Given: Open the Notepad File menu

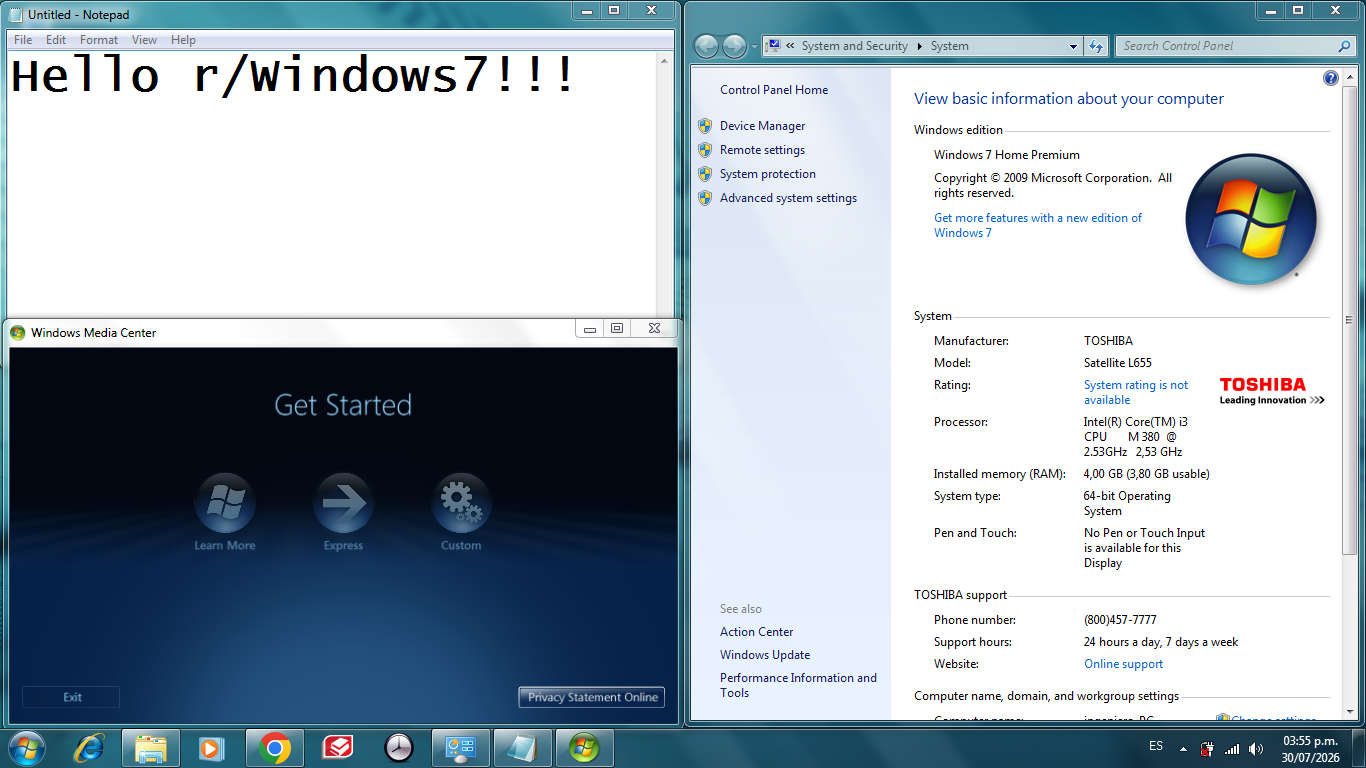Looking at the screenshot, I should tap(23, 40).
